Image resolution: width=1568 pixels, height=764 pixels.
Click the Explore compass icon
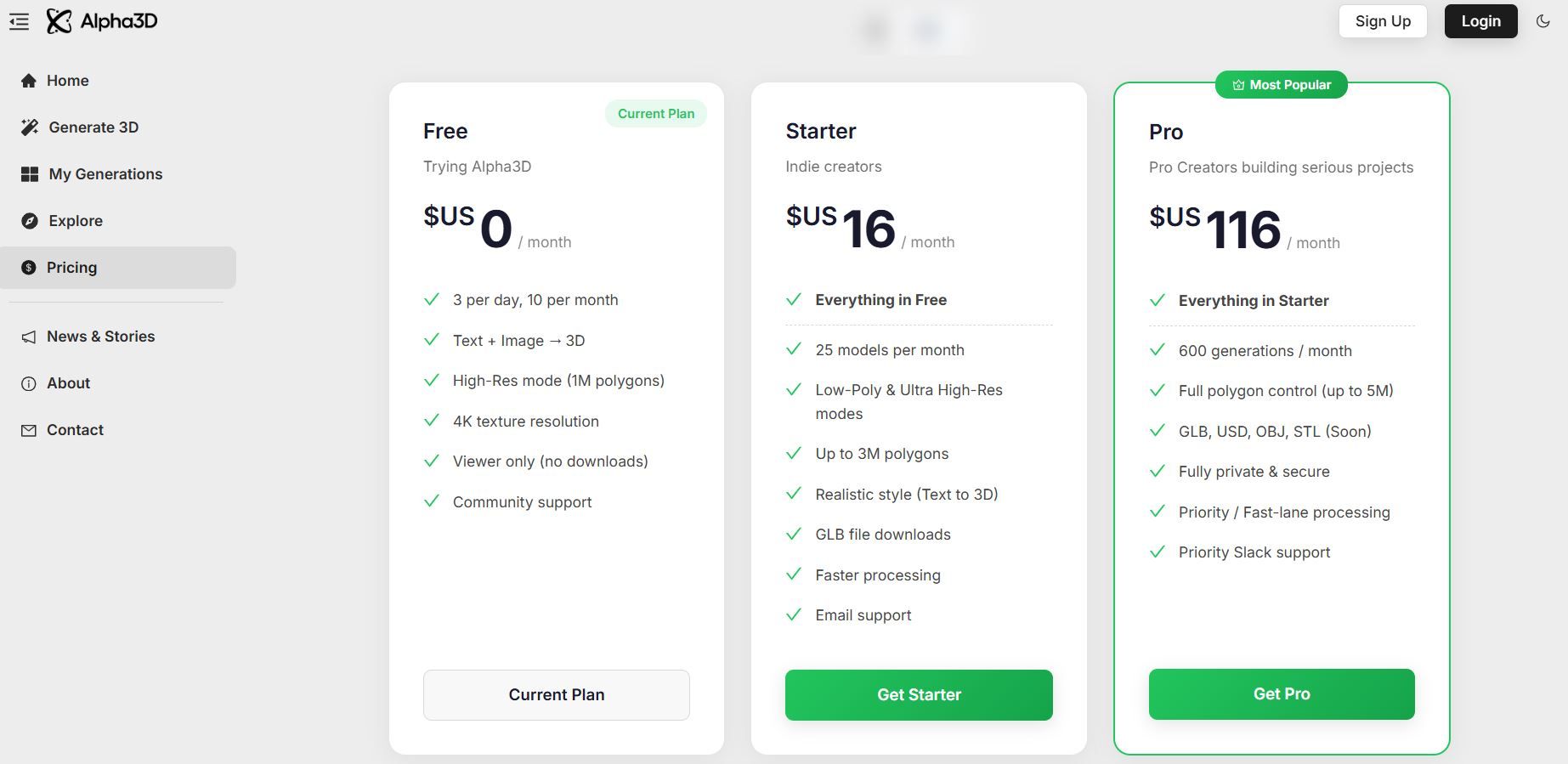coord(30,221)
